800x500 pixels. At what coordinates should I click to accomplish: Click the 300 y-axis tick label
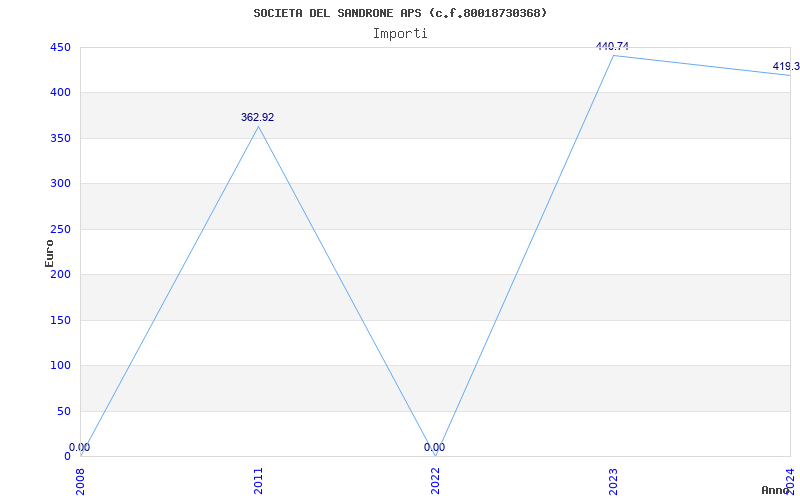(60, 184)
